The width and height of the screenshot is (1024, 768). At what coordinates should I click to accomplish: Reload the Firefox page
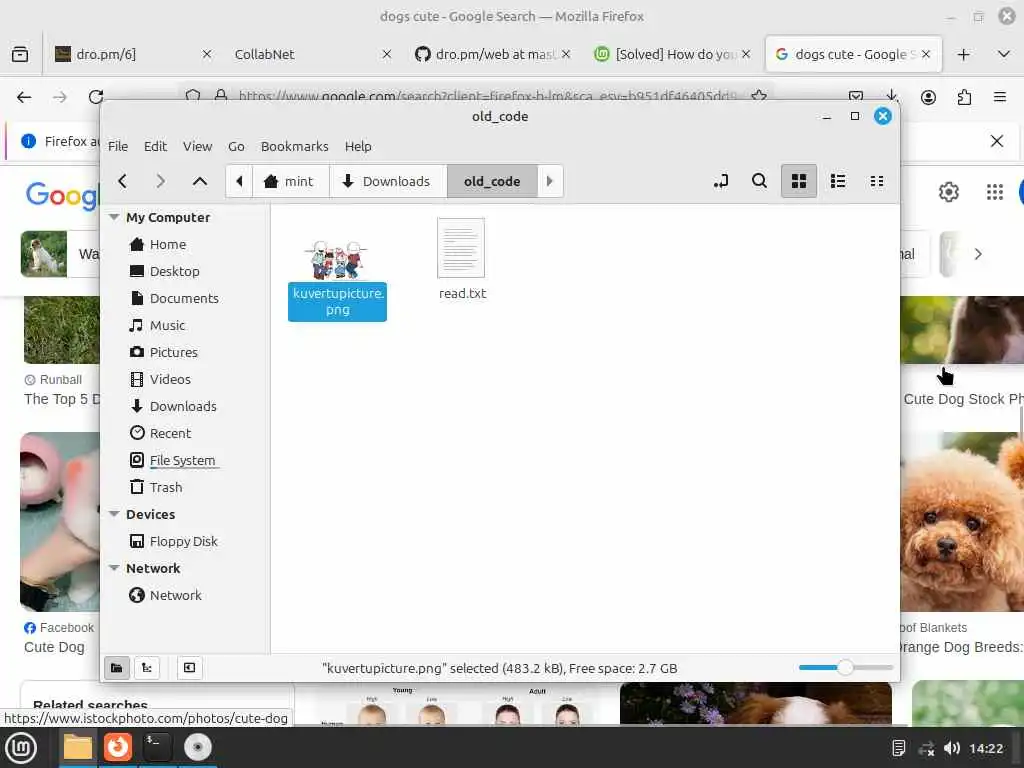coord(96,97)
